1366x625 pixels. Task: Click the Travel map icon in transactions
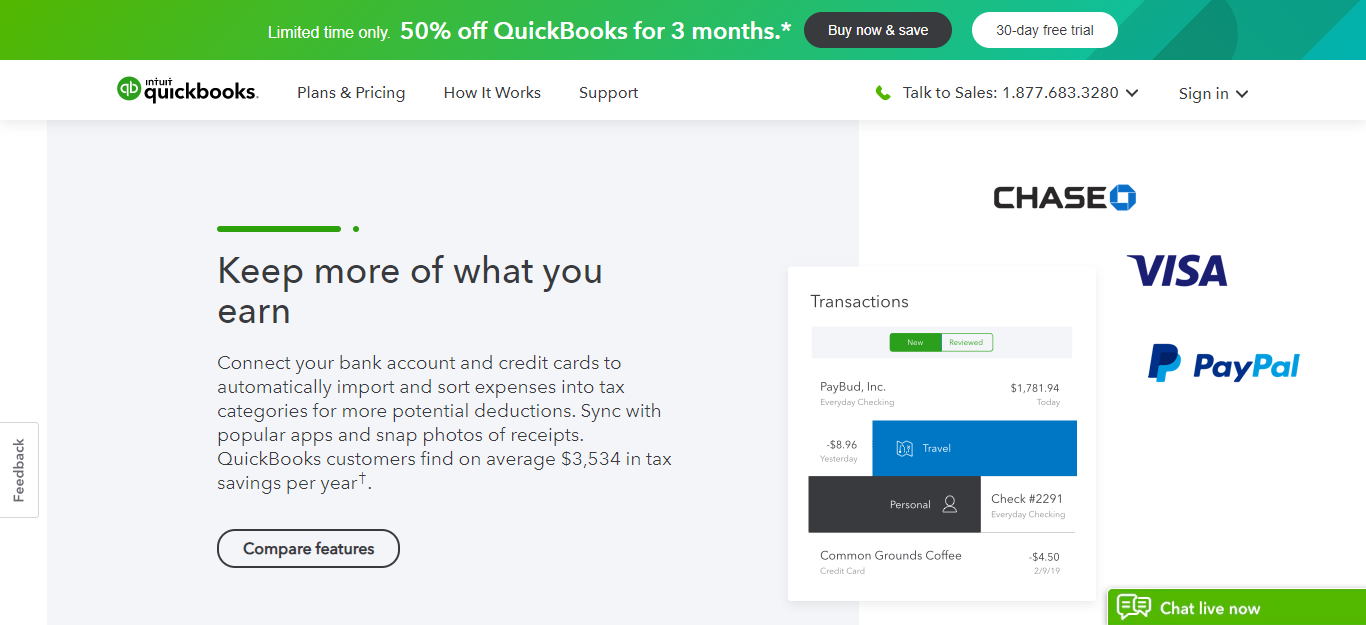(x=905, y=448)
